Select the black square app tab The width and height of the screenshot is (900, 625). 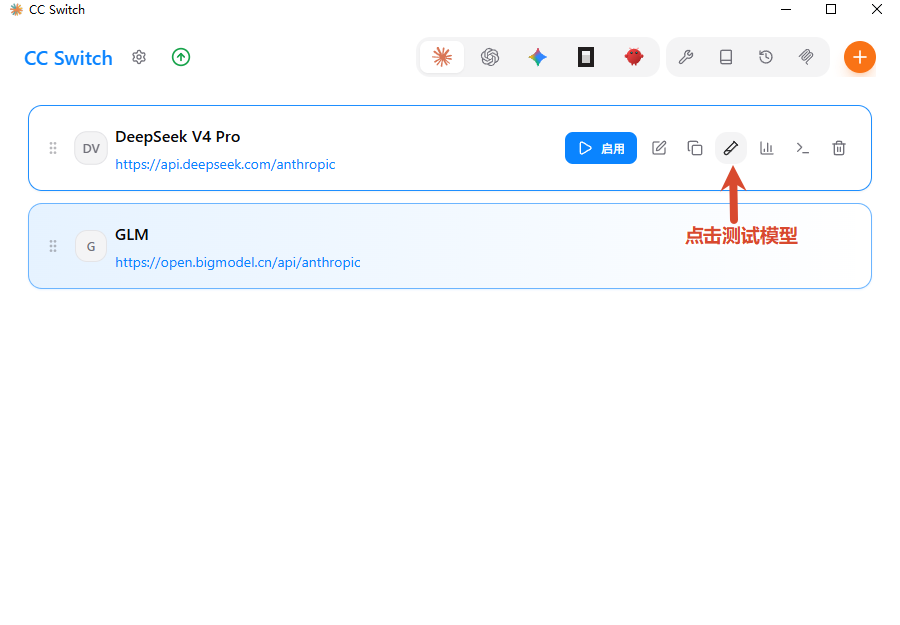(x=585, y=57)
